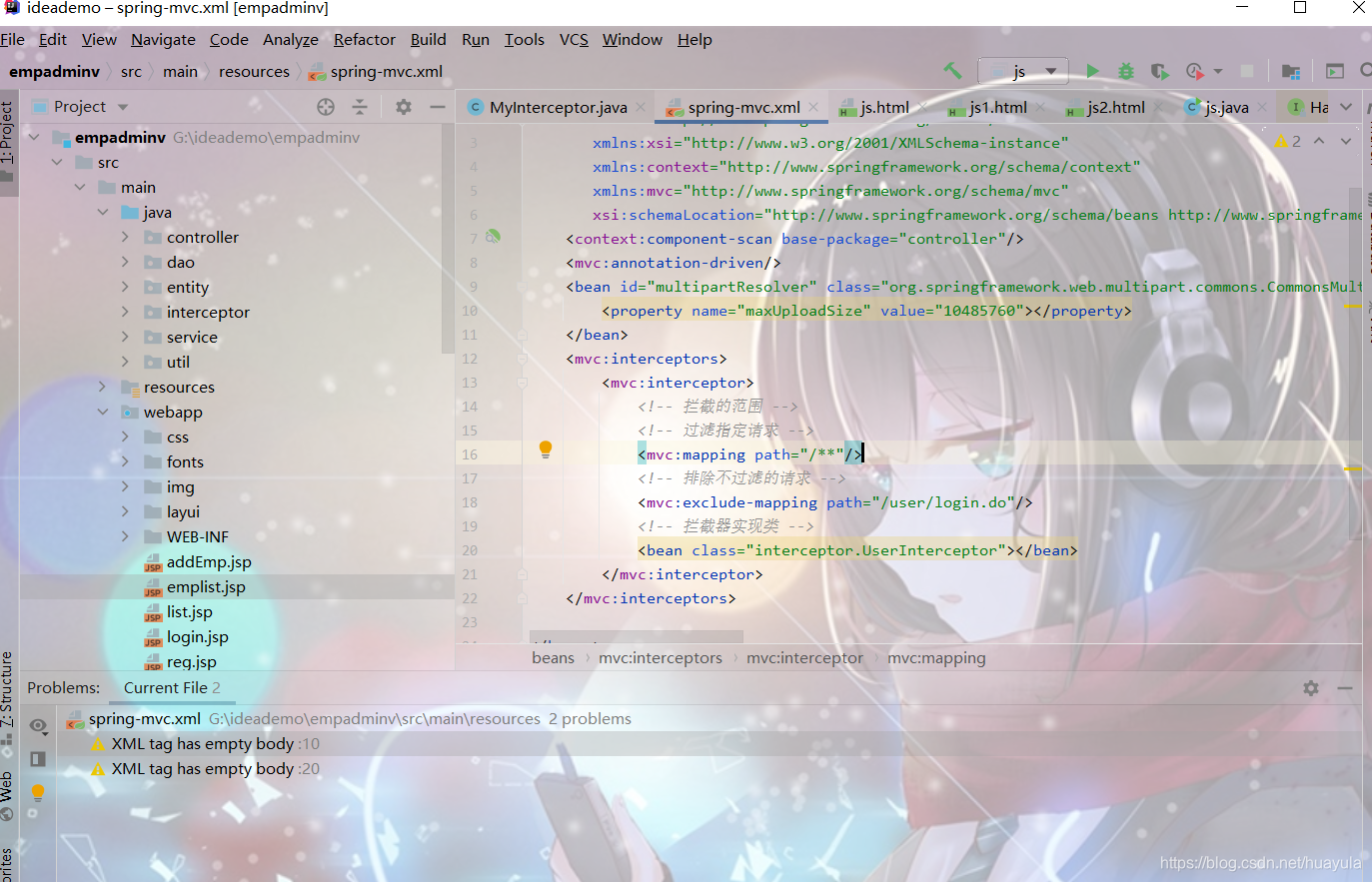This screenshot has height=882, width=1372.
Task: Open Problems panel settings gear
Action: (1310, 687)
